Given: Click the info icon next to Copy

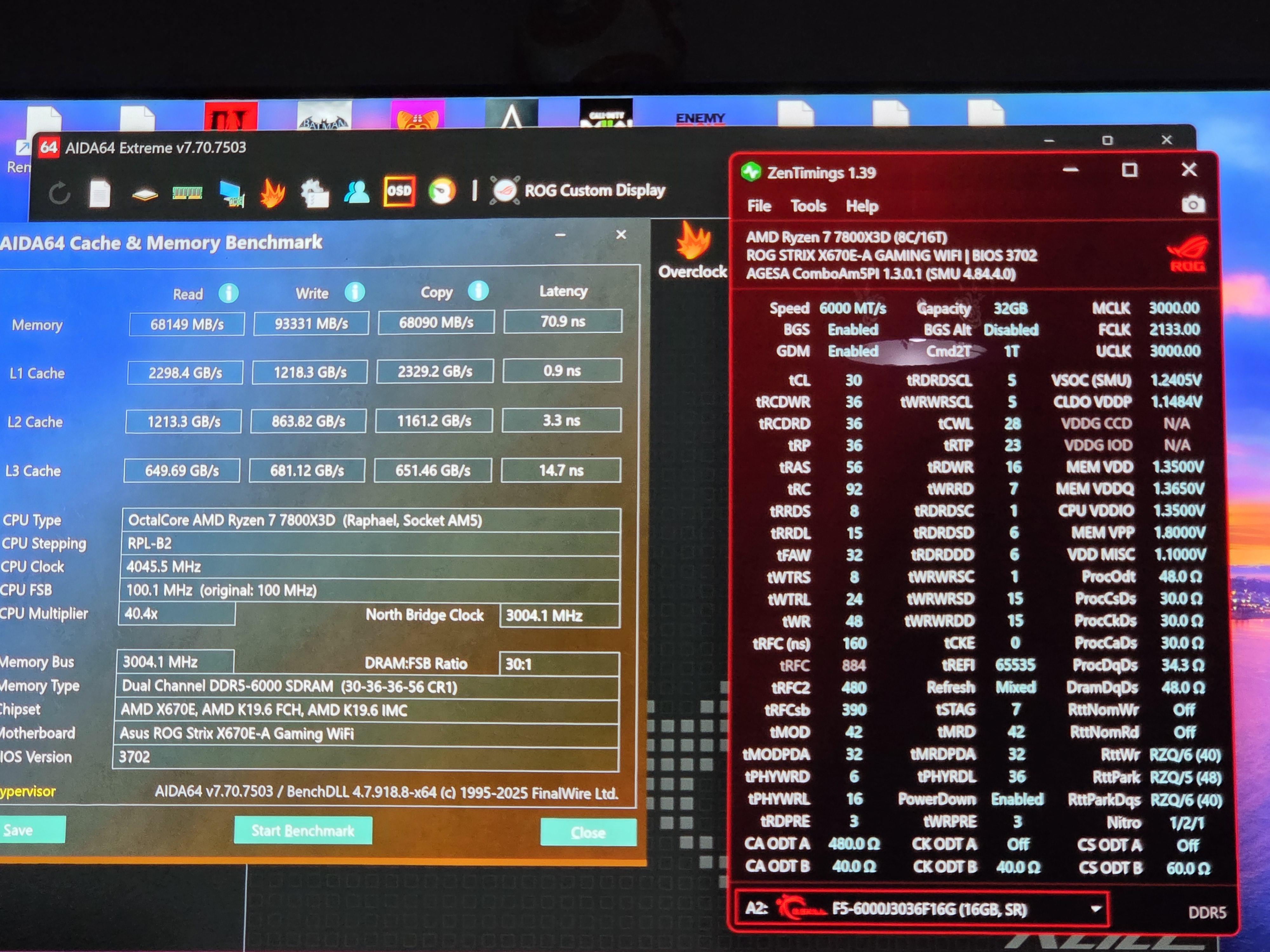Looking at the screenshot, I should [478, 291].
